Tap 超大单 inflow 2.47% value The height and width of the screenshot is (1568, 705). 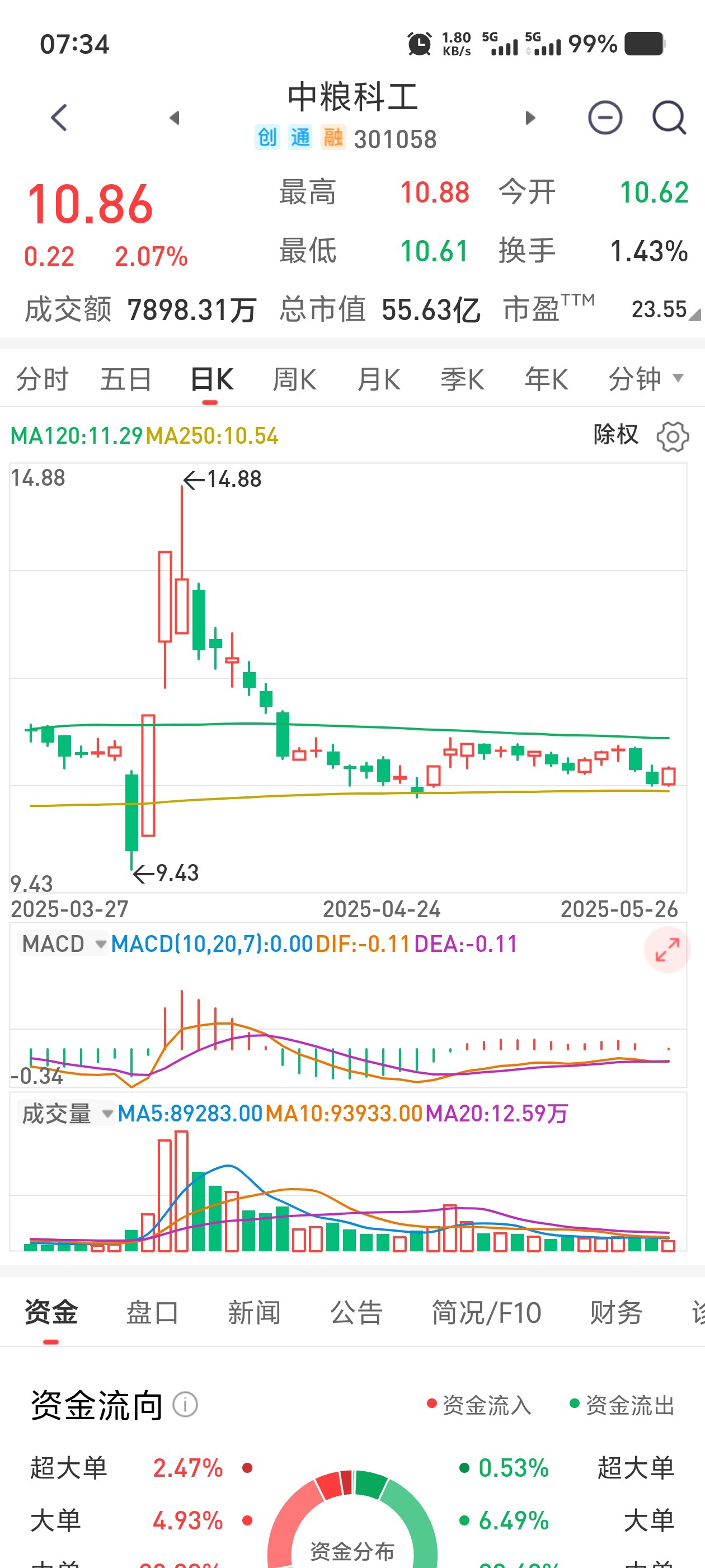click(x=187, y=1468)
